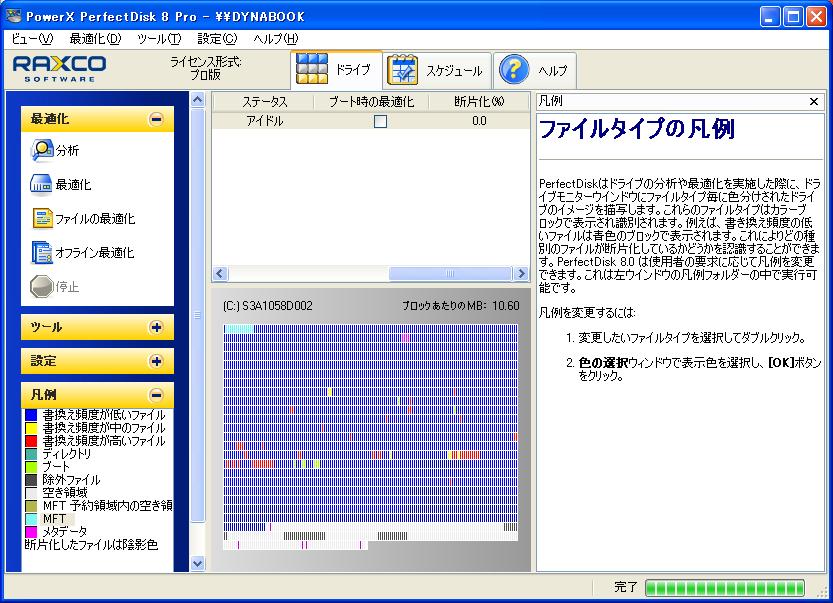
Task: Click the RAXCO Software logo
Action: [59, 69]
